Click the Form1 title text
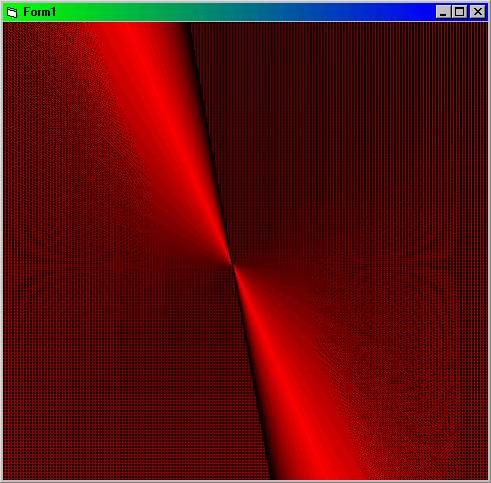 [40, 12]
